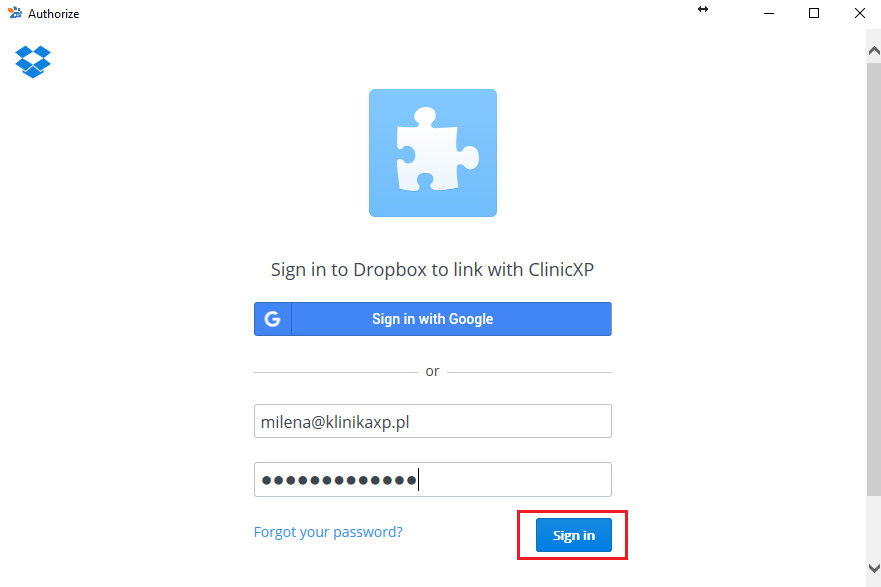Click the scrollbar up arrow
The width and height of the screenshot is (881, 587).
click(x=874, y=51)
